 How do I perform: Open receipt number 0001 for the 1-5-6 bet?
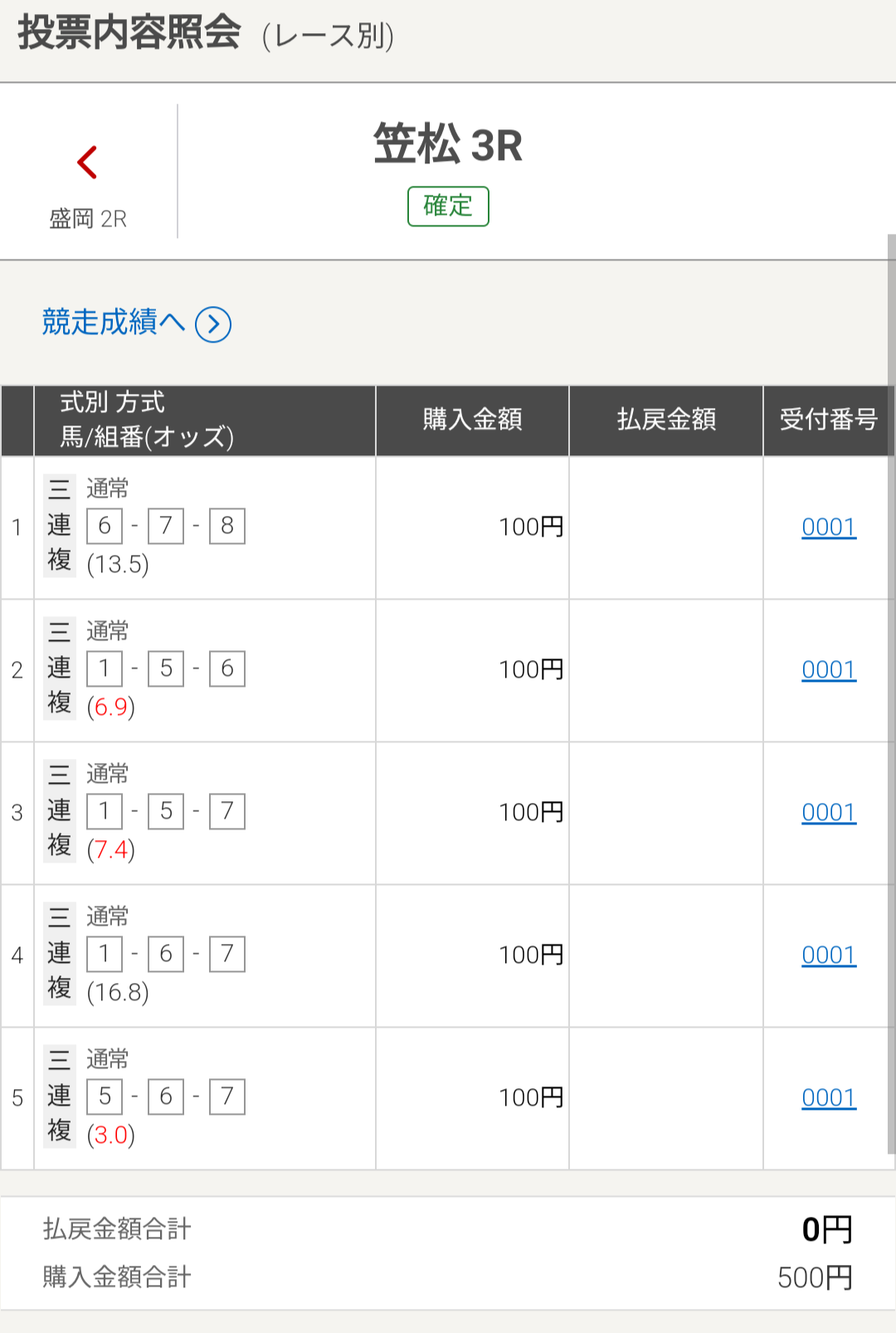(828, 669)
